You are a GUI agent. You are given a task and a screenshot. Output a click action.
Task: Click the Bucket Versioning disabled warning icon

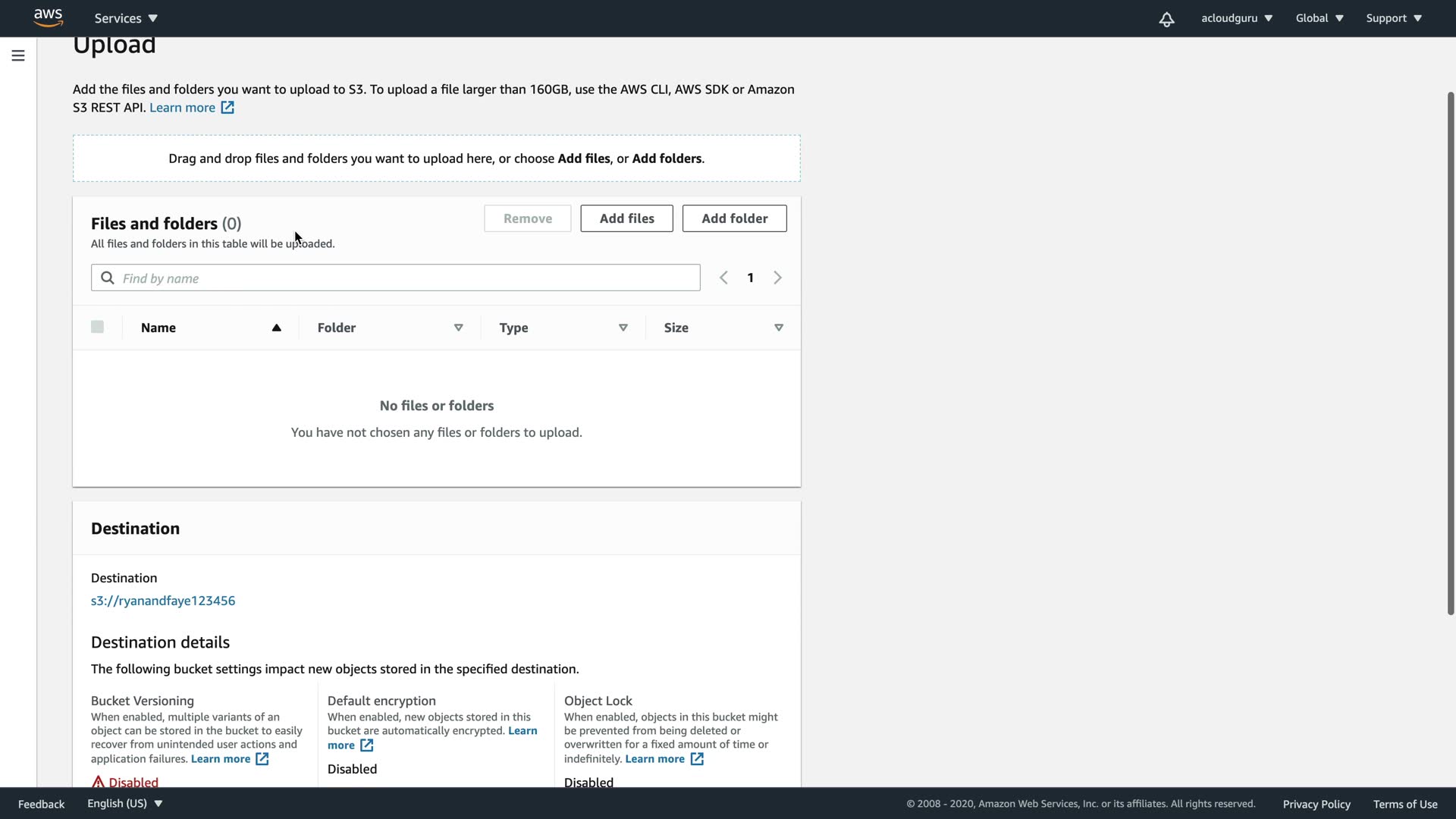coord(98,782)
